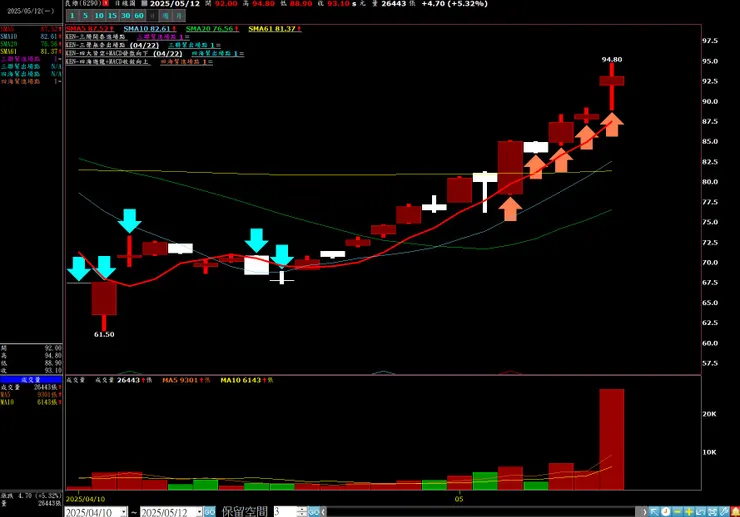
Task: Click the orange clock icon
Action: [x=665, y=512]
